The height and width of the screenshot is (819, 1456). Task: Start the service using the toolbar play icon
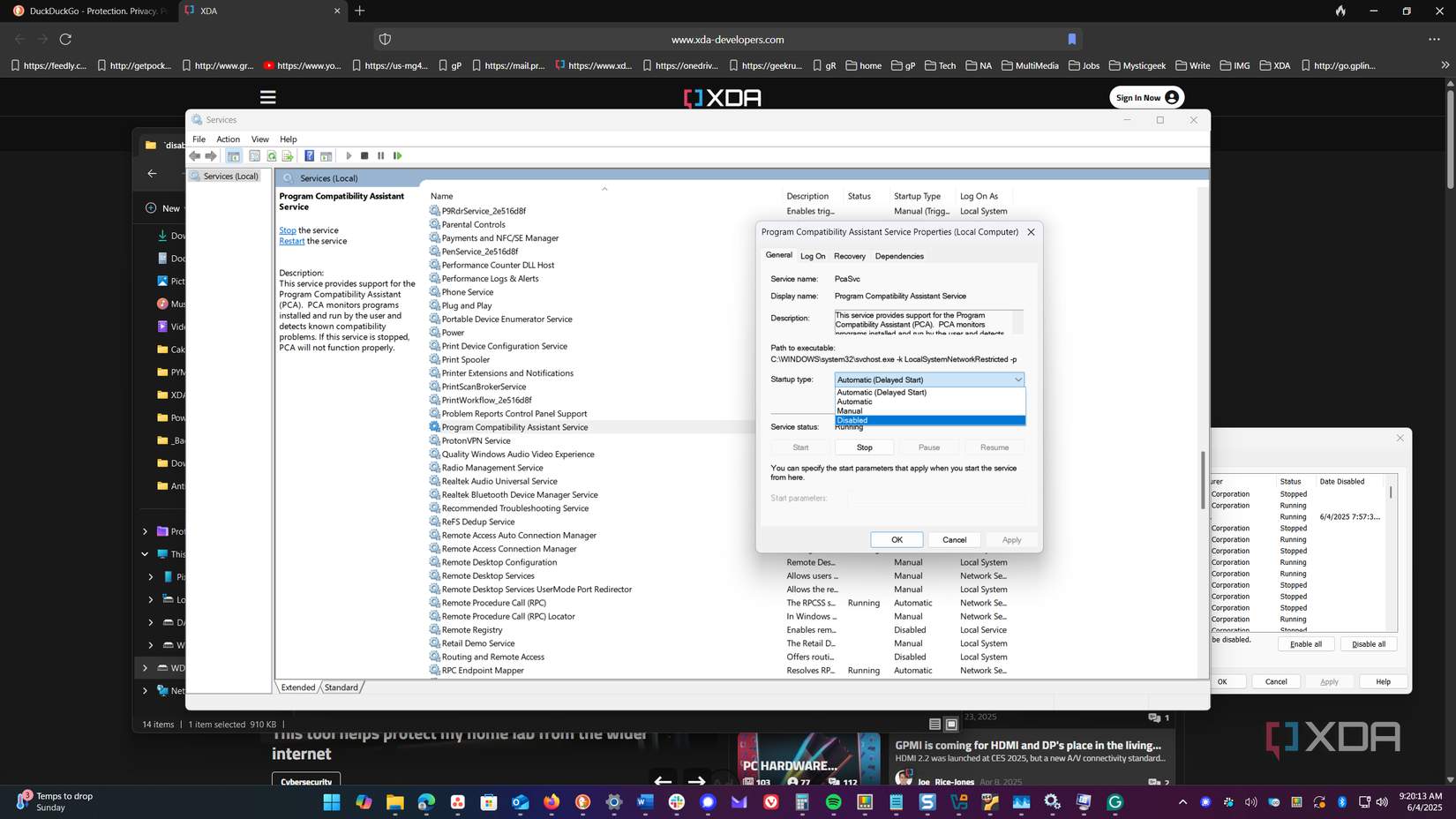pyautogui.click(x=349, y=155)
